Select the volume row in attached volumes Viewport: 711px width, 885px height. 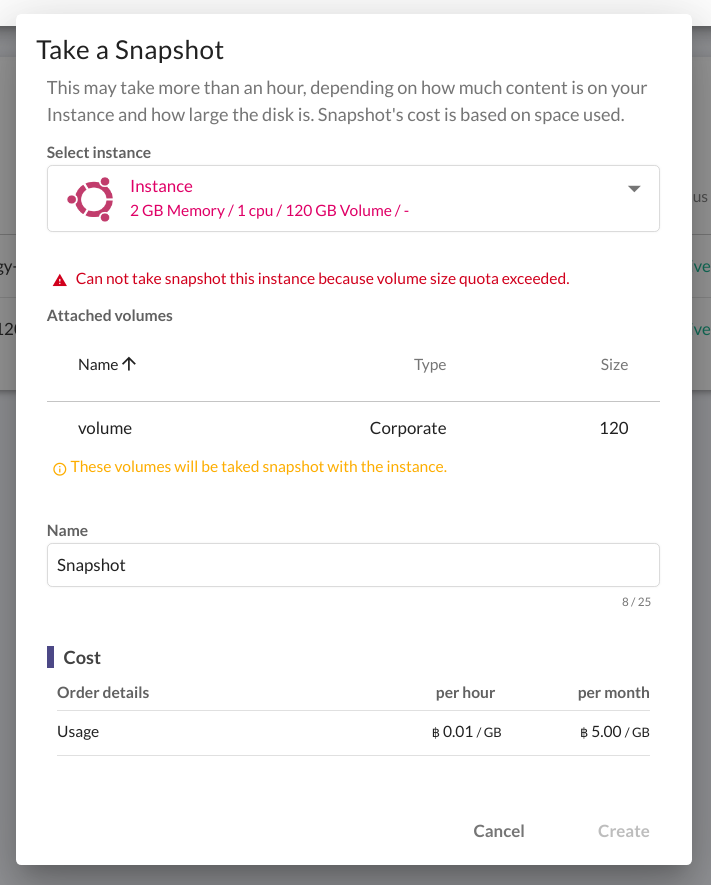coord(353,428)
